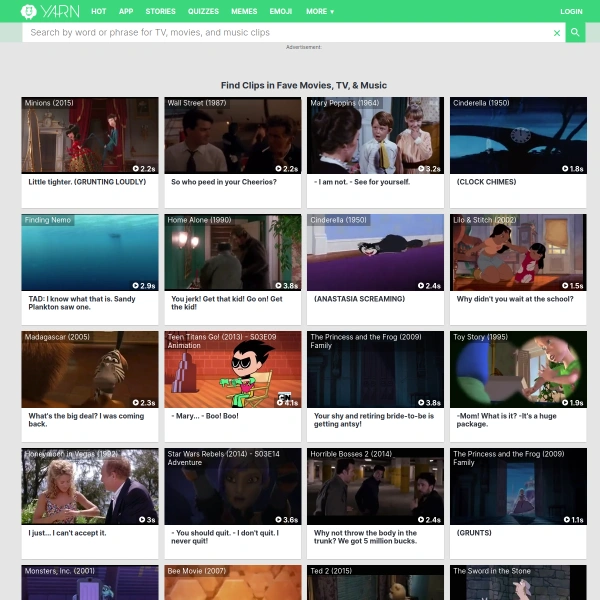600x600 pixels.
Task: Click the YARN logo icon
Action: click(x=30, y=12)
